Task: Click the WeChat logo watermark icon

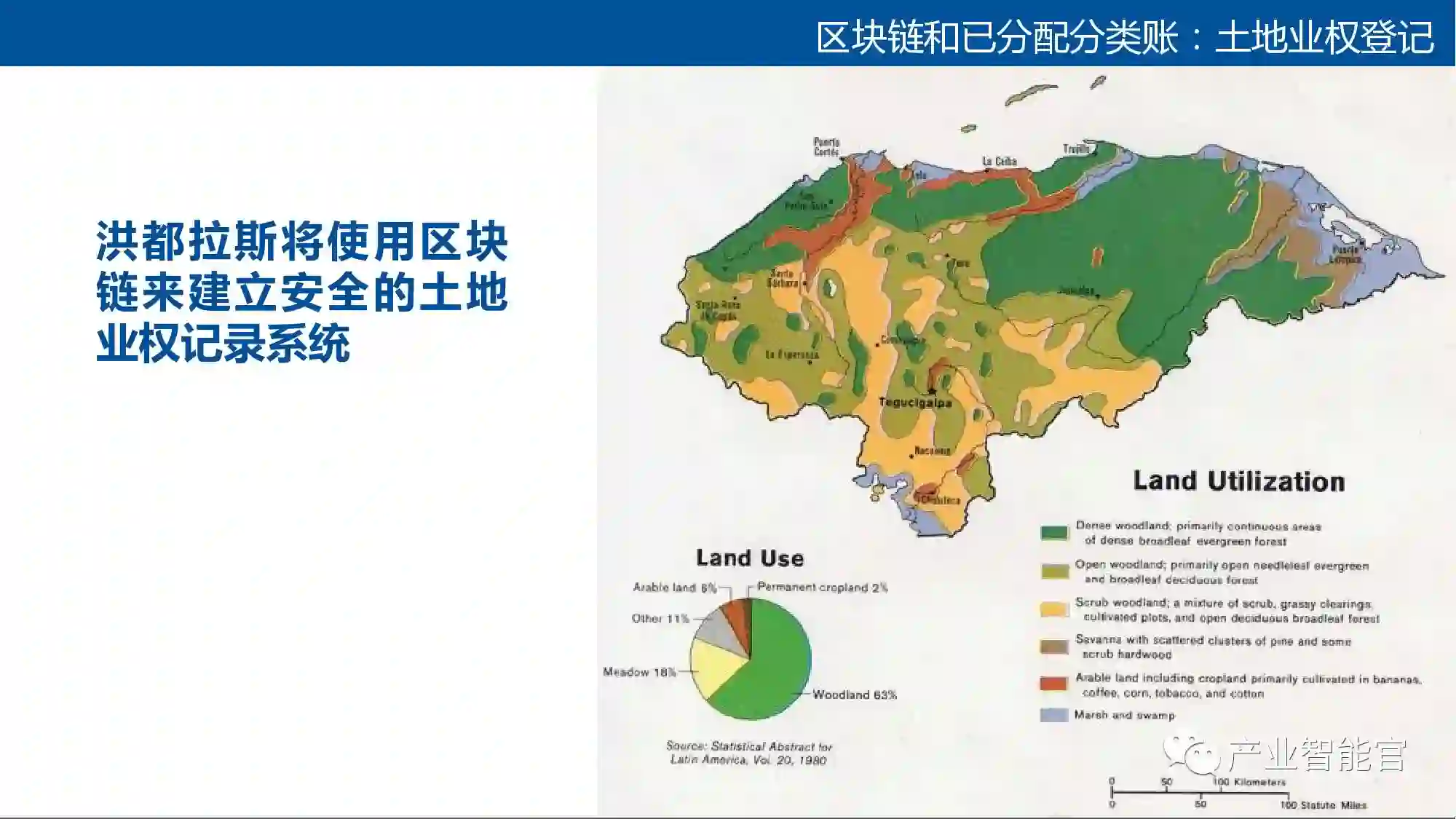Action: pyautogui.click(x=1192, y=754)
